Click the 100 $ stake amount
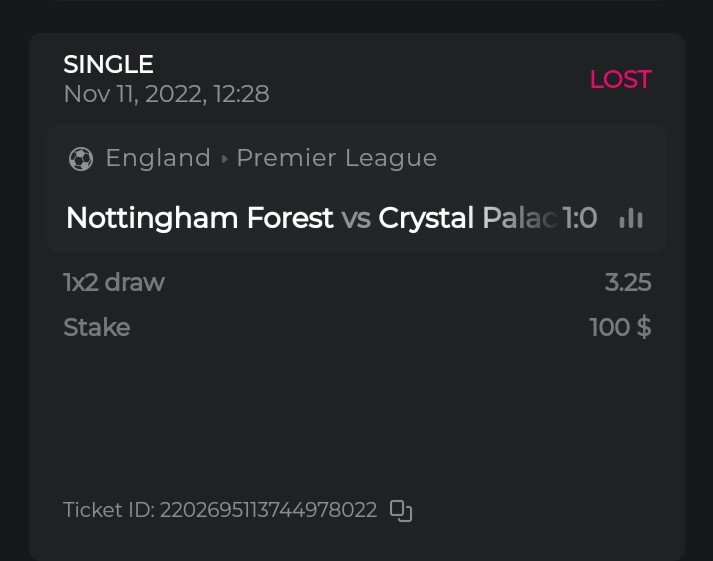 [x=620, y=327]
